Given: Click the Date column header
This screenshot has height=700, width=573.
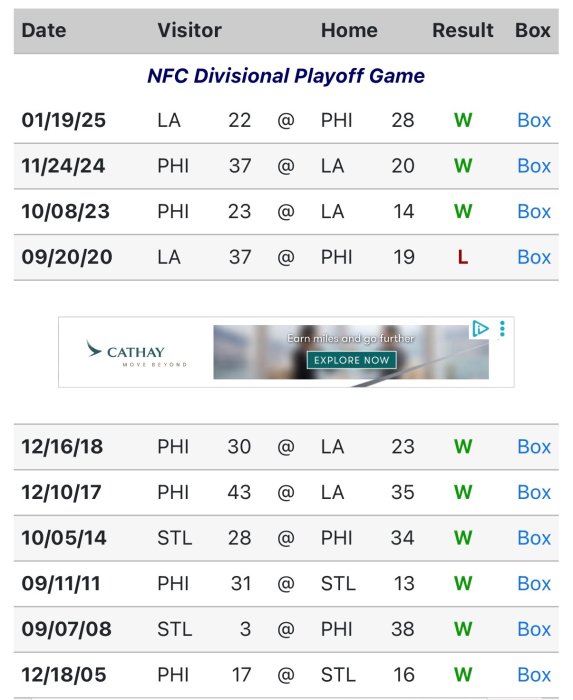Looking at the screenshot, I should point(44,30).
